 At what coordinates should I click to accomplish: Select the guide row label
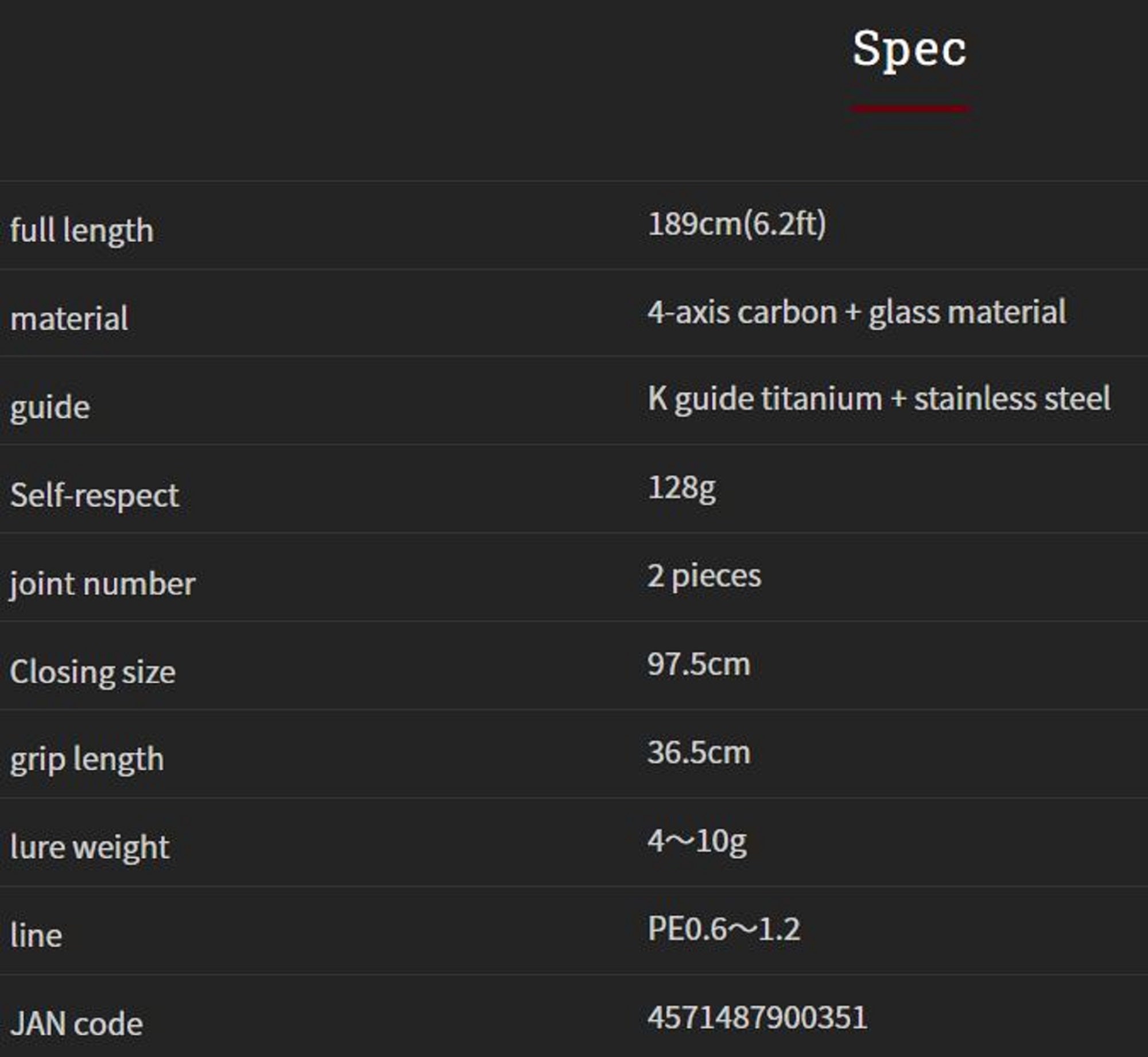pos(50,407)
